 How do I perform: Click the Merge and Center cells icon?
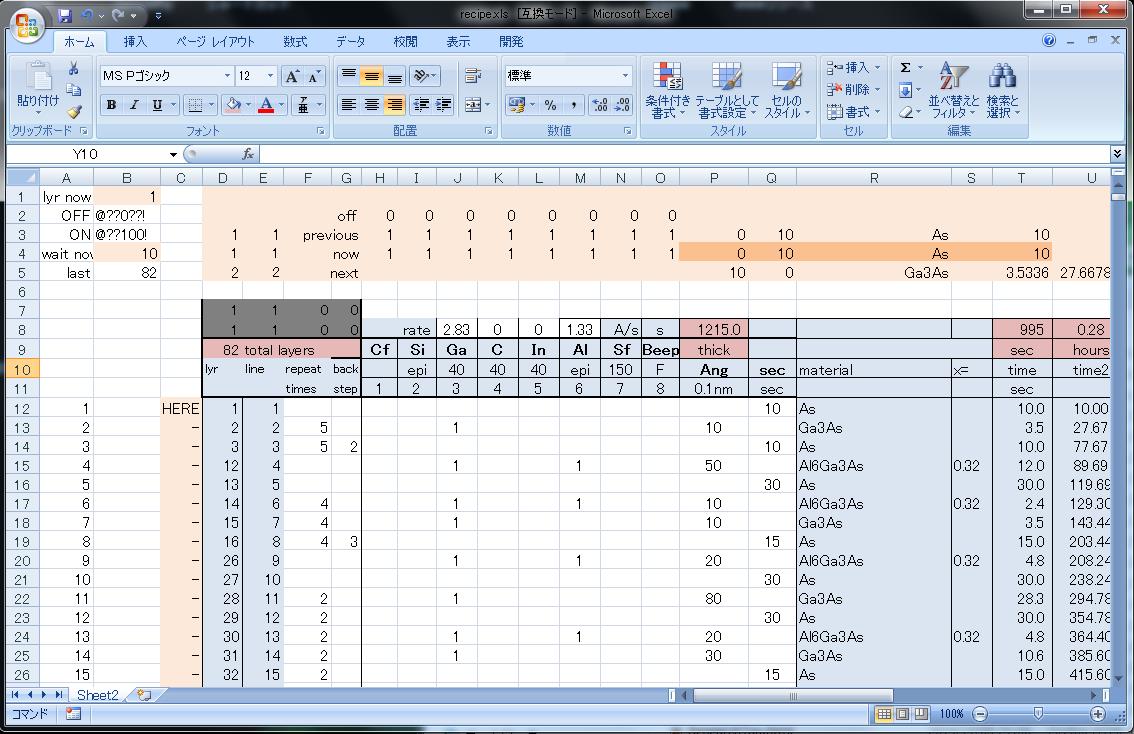click(472, 105)
